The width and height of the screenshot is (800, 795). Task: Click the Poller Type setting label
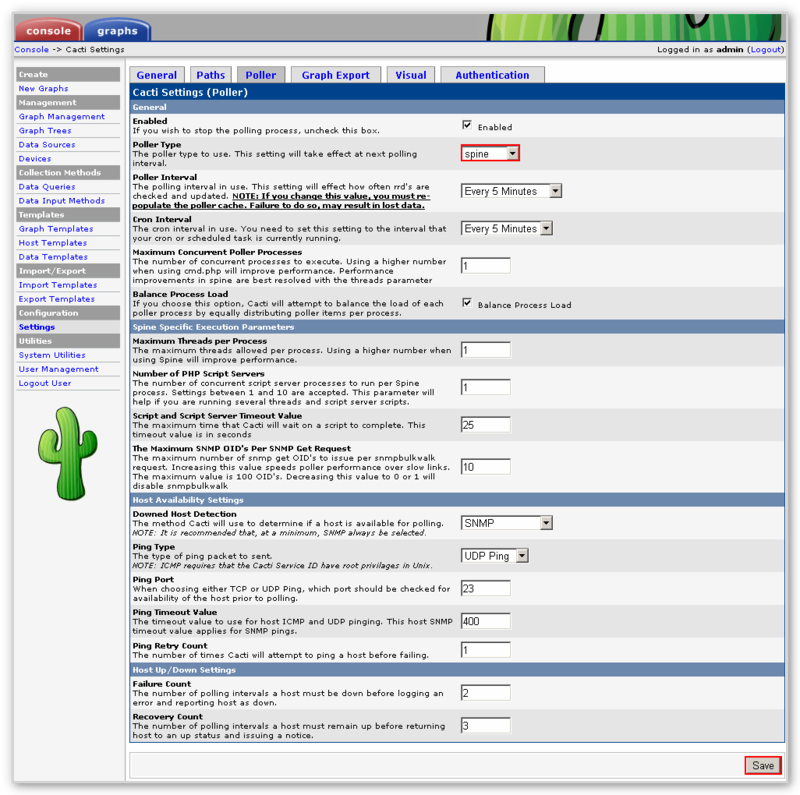(157, 144)
